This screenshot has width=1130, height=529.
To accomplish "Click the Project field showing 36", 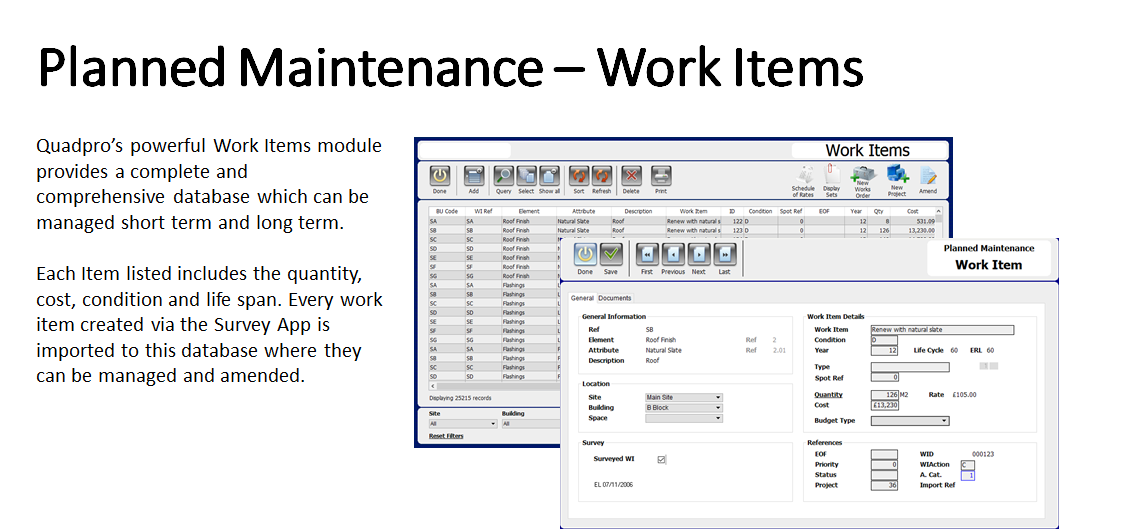I will pyautogui.click(x=884, y=485).
